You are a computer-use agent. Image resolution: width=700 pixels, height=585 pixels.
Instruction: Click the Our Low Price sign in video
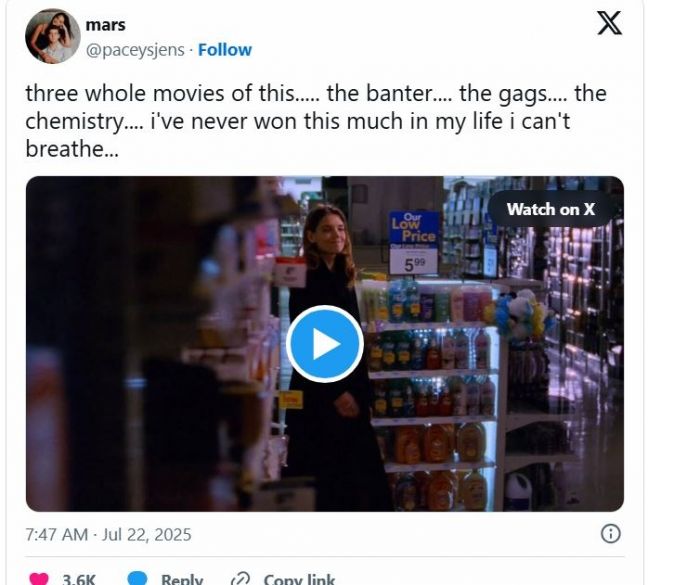[413, 242]
